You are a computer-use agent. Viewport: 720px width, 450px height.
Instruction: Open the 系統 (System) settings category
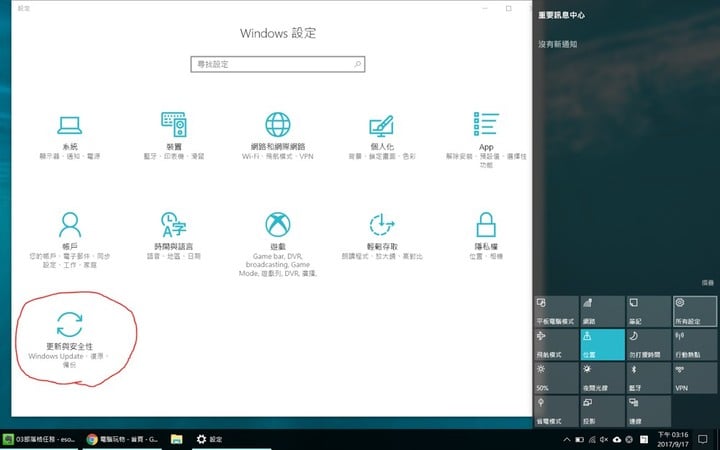click(x=70, y=137)
